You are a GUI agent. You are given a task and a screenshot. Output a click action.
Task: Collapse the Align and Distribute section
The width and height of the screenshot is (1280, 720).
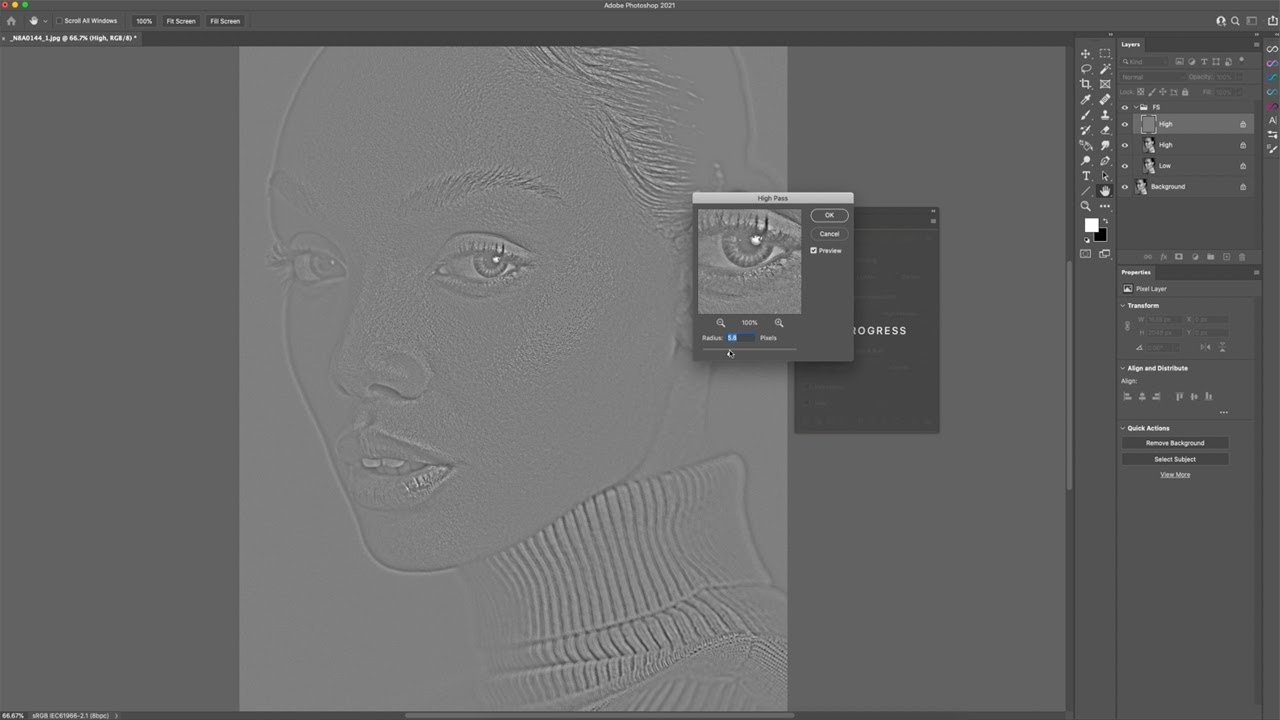coord(1123,368)
